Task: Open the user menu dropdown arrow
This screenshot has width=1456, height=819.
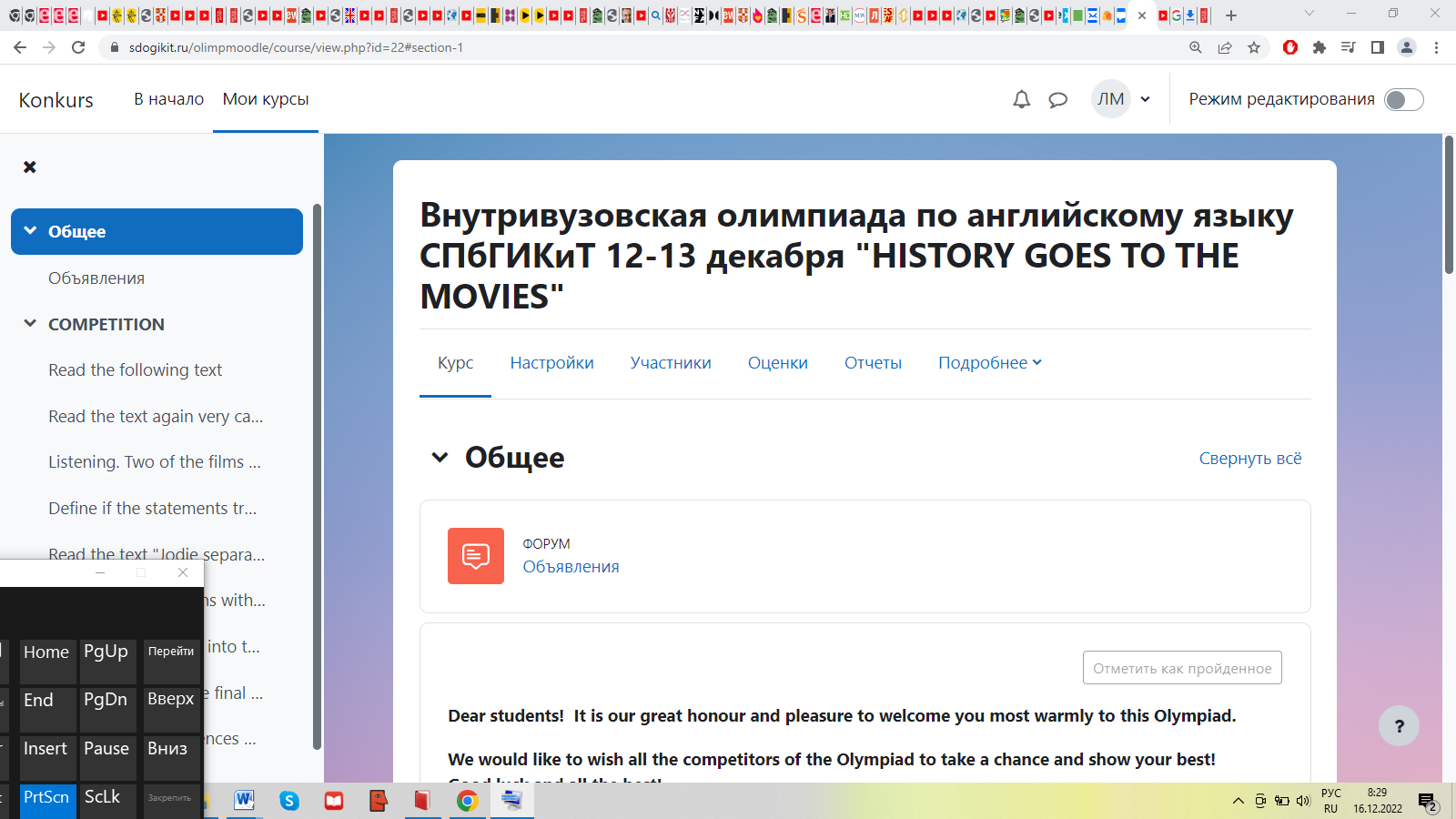Action: [1145, 100]
